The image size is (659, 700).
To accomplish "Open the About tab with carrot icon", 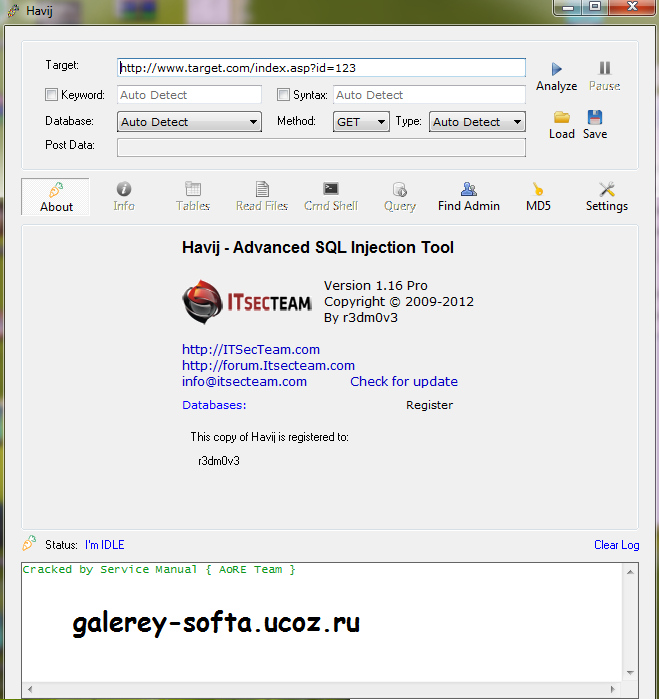I will tap(56, 197).
